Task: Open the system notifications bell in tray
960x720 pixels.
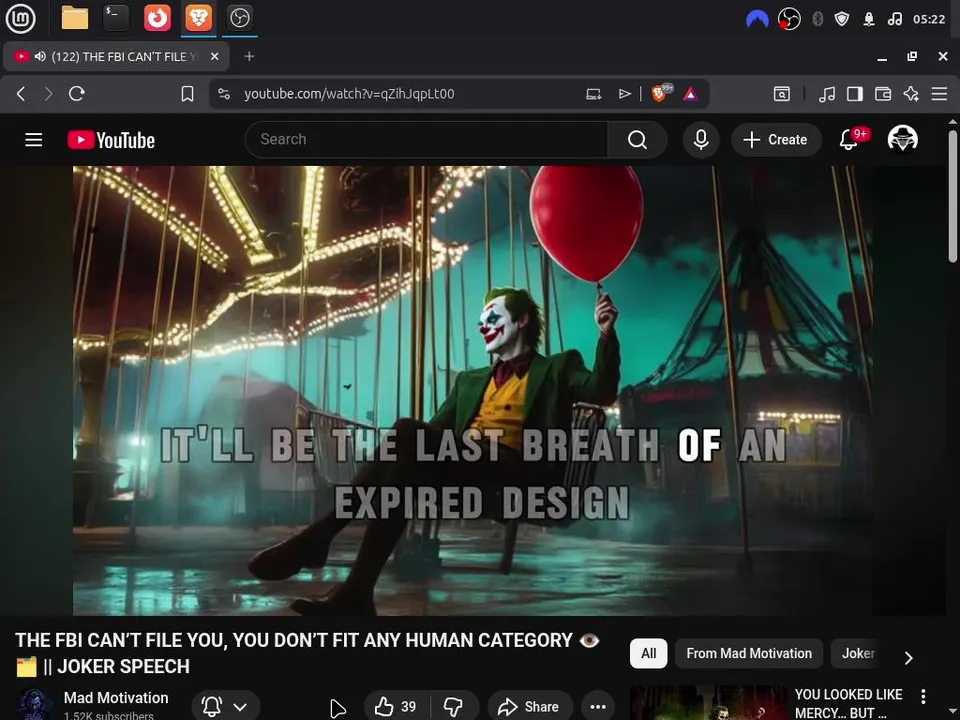Action: click(x=868, y=19)
